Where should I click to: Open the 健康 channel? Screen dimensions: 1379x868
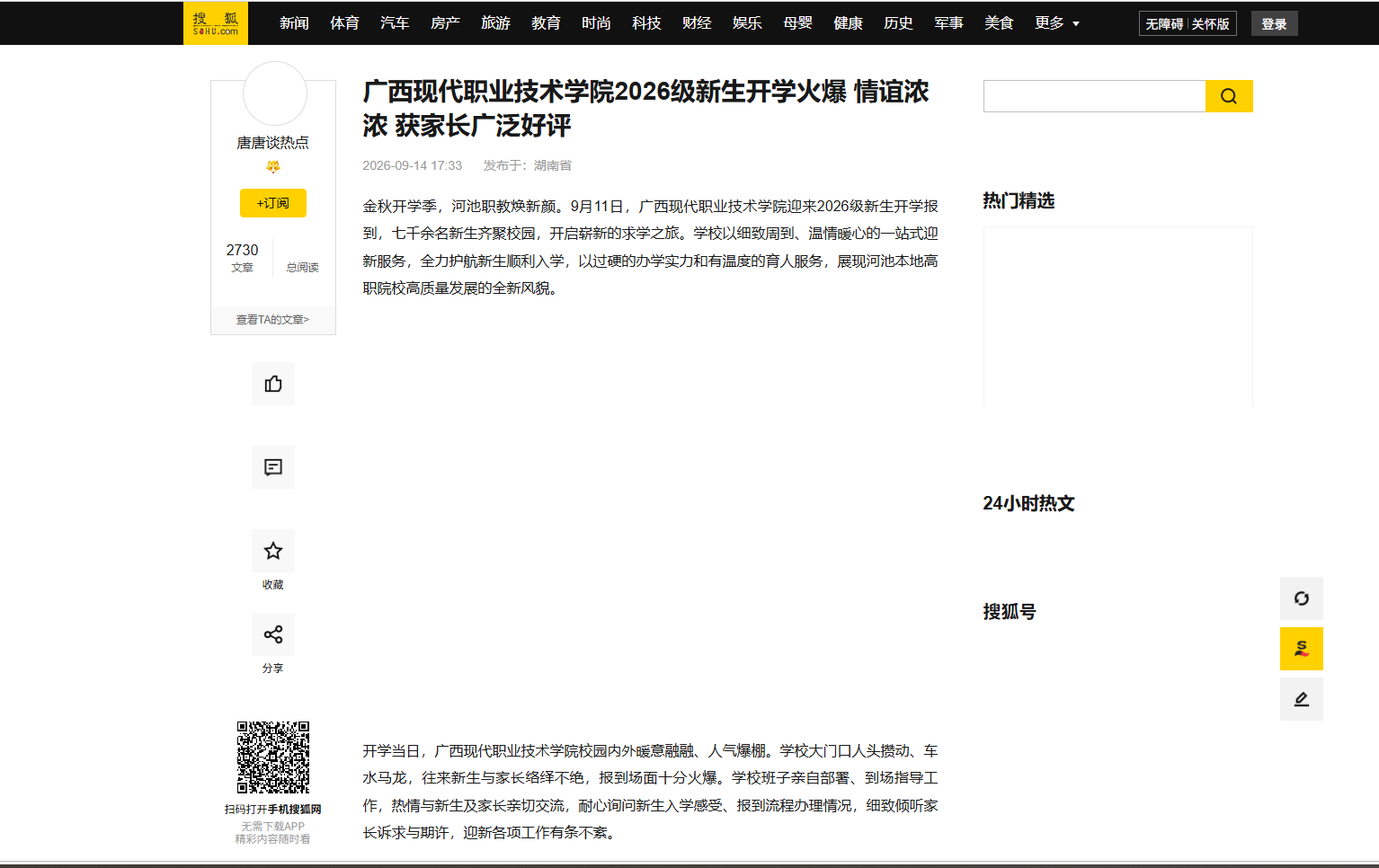pos(848,23)
